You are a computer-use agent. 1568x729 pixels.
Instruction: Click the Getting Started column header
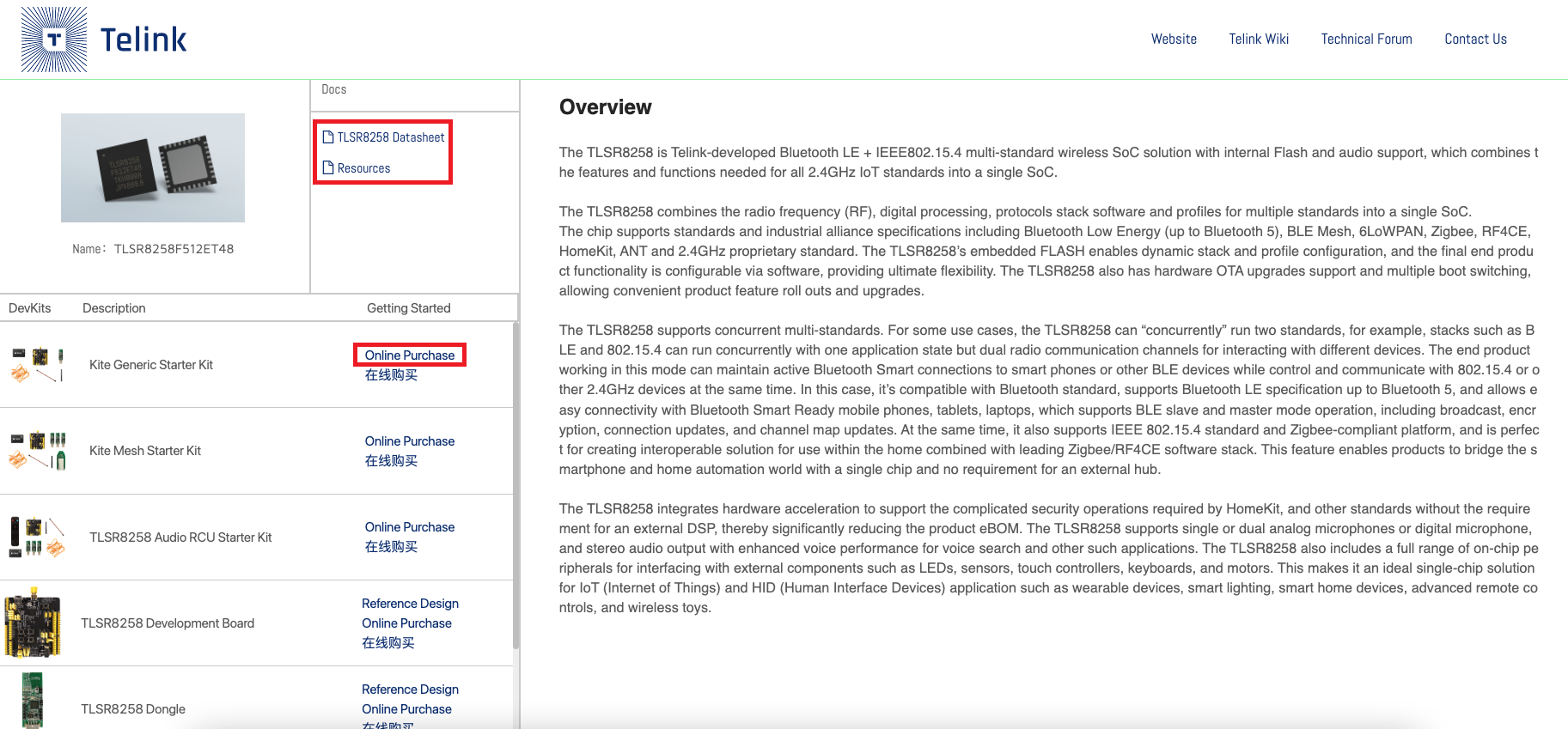click(x=409, y=308)
